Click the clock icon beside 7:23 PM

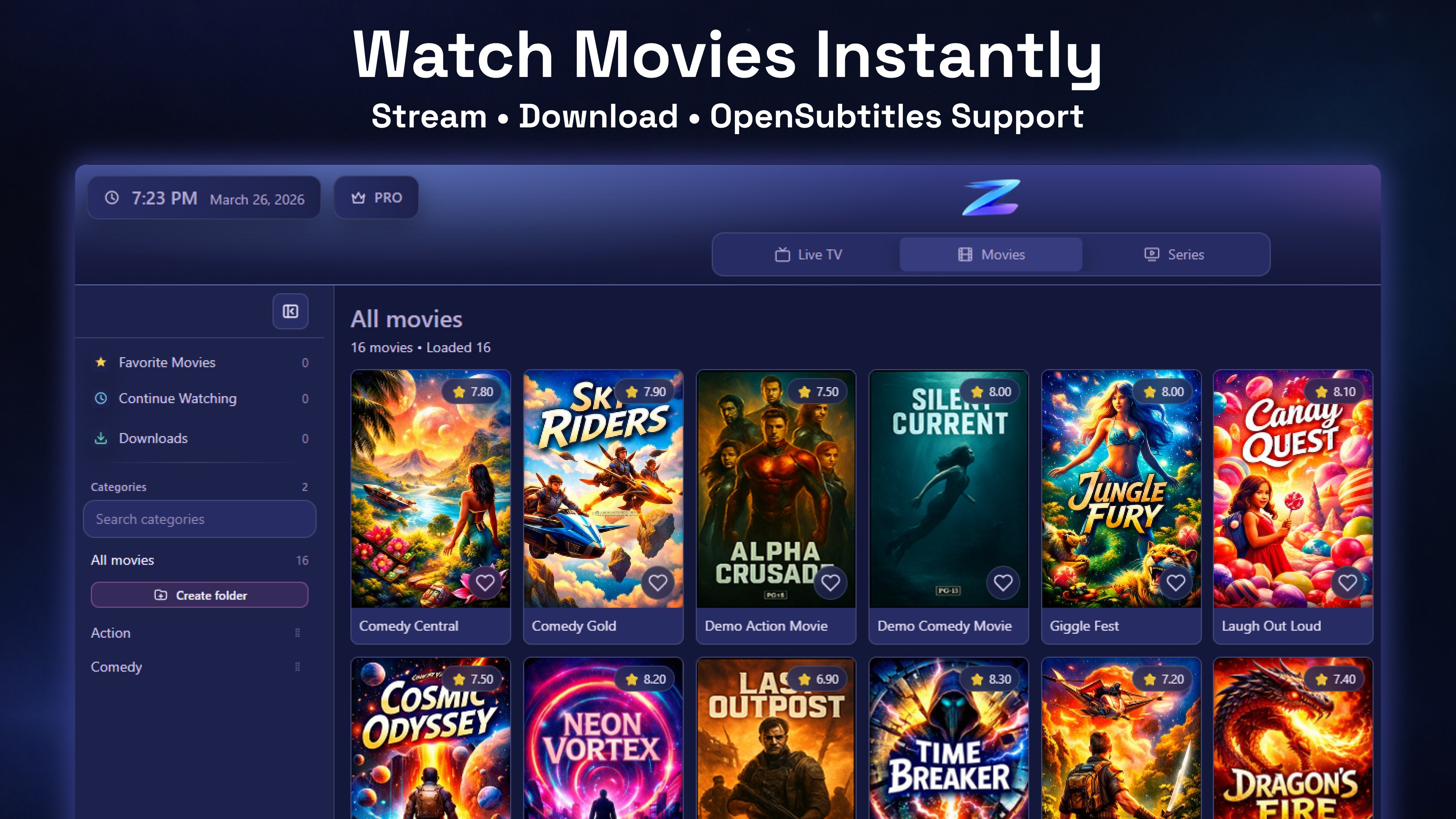pos(112,198)
